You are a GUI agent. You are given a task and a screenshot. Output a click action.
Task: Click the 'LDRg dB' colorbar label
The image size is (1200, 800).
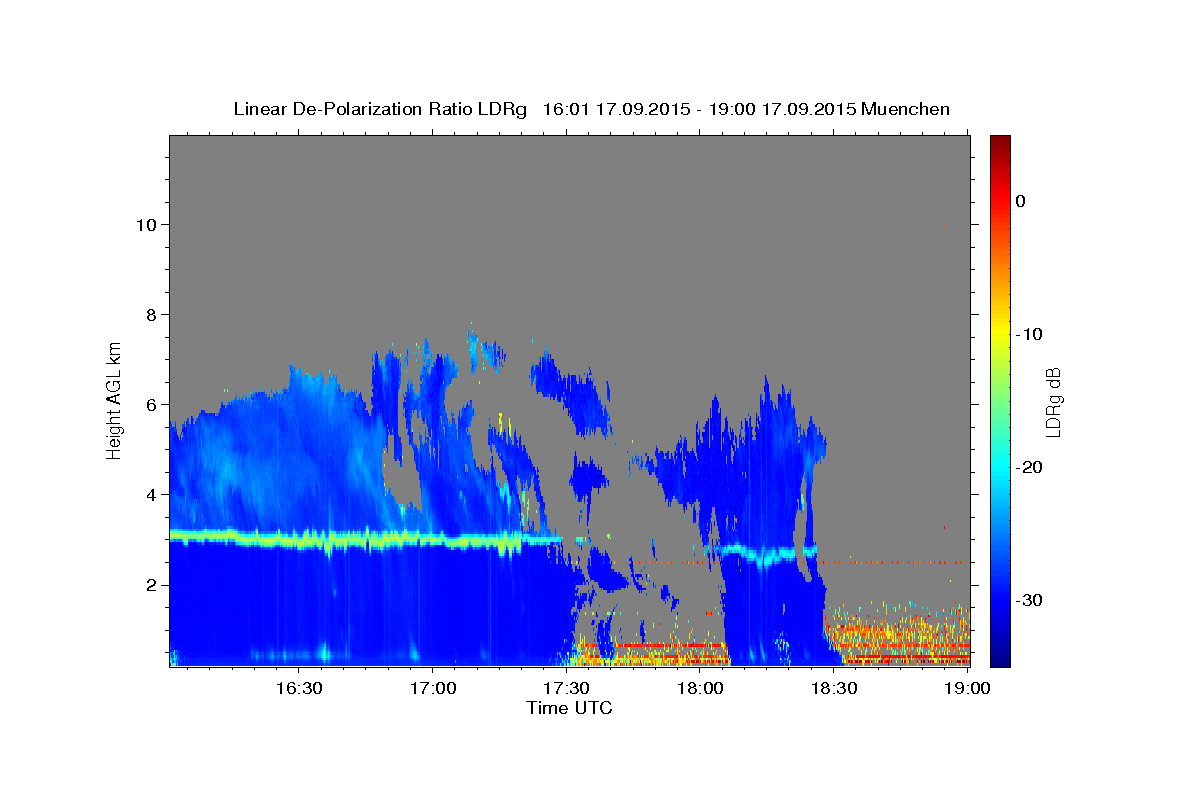(1052, 402)
